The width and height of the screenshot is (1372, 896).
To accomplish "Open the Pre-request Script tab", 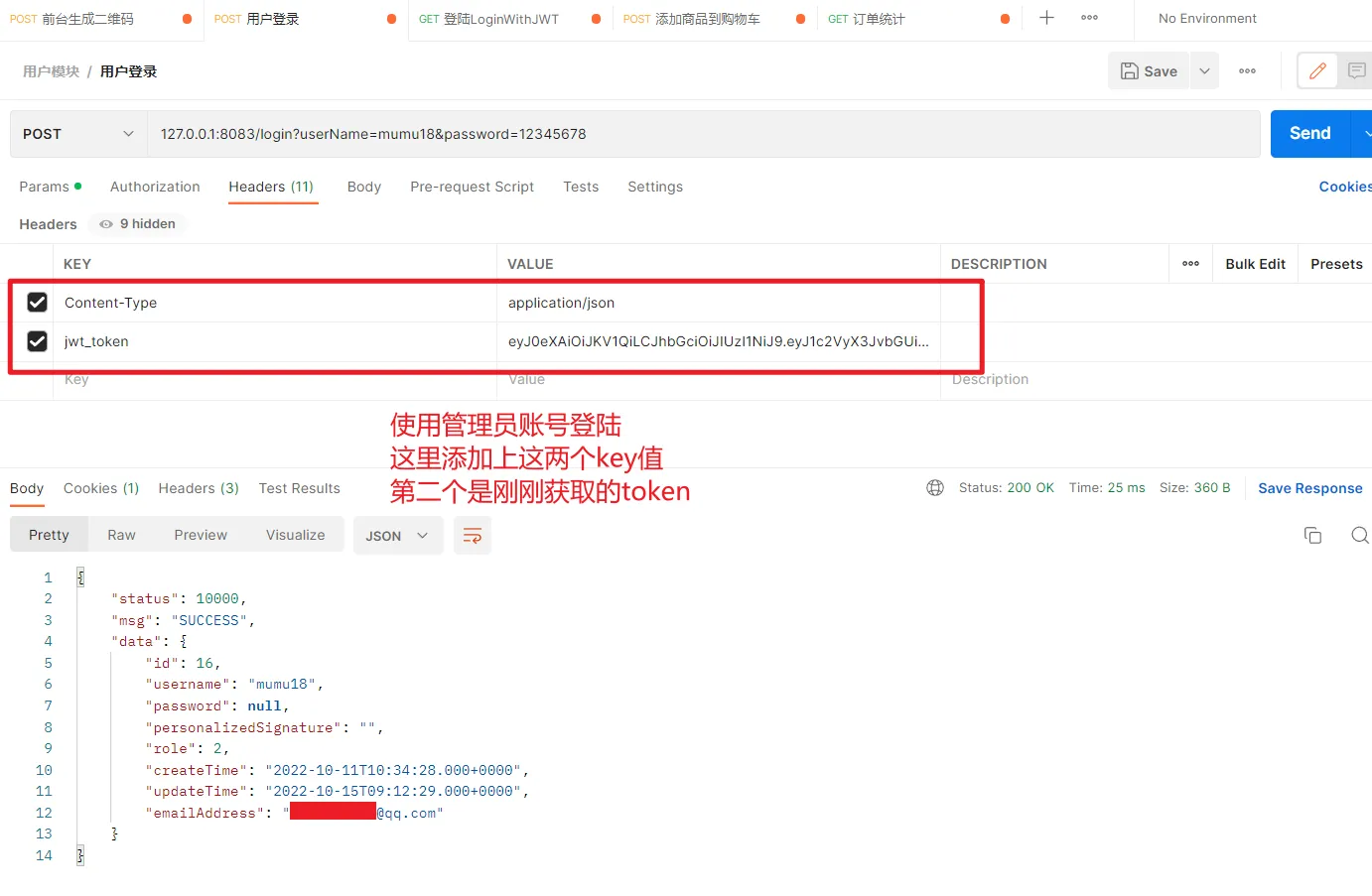I will tap(472, 187).
